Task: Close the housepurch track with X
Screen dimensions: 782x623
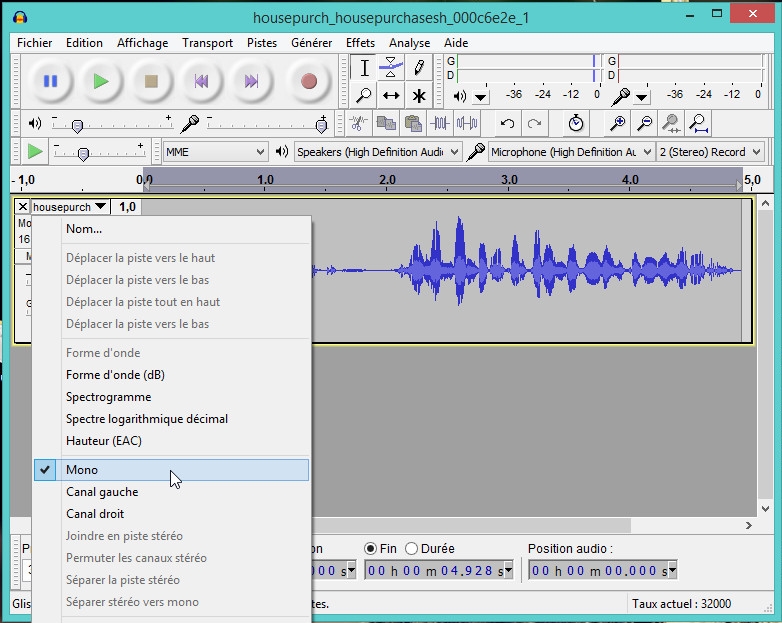Action: [22, 207]
